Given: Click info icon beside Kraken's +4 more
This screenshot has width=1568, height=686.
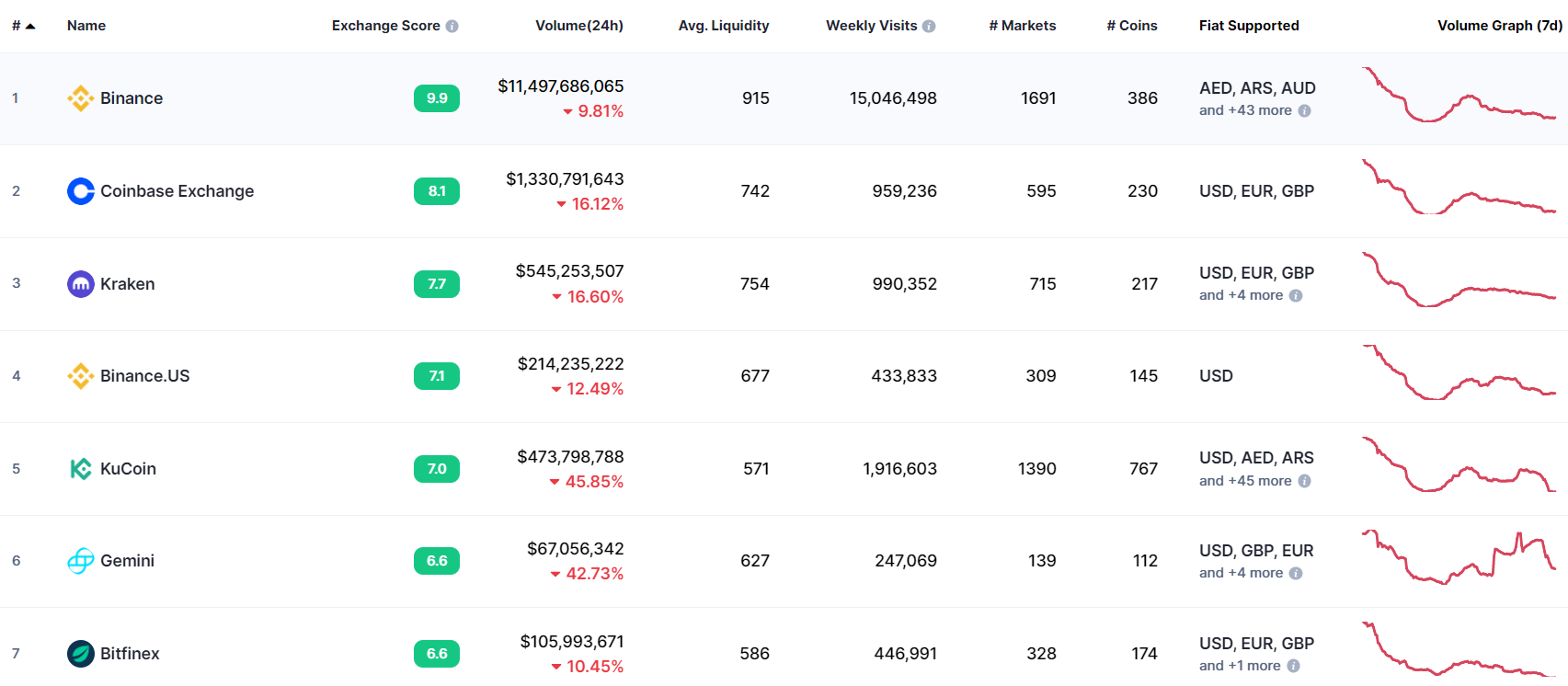Looking at the screenshot, I should [1296, 295].
